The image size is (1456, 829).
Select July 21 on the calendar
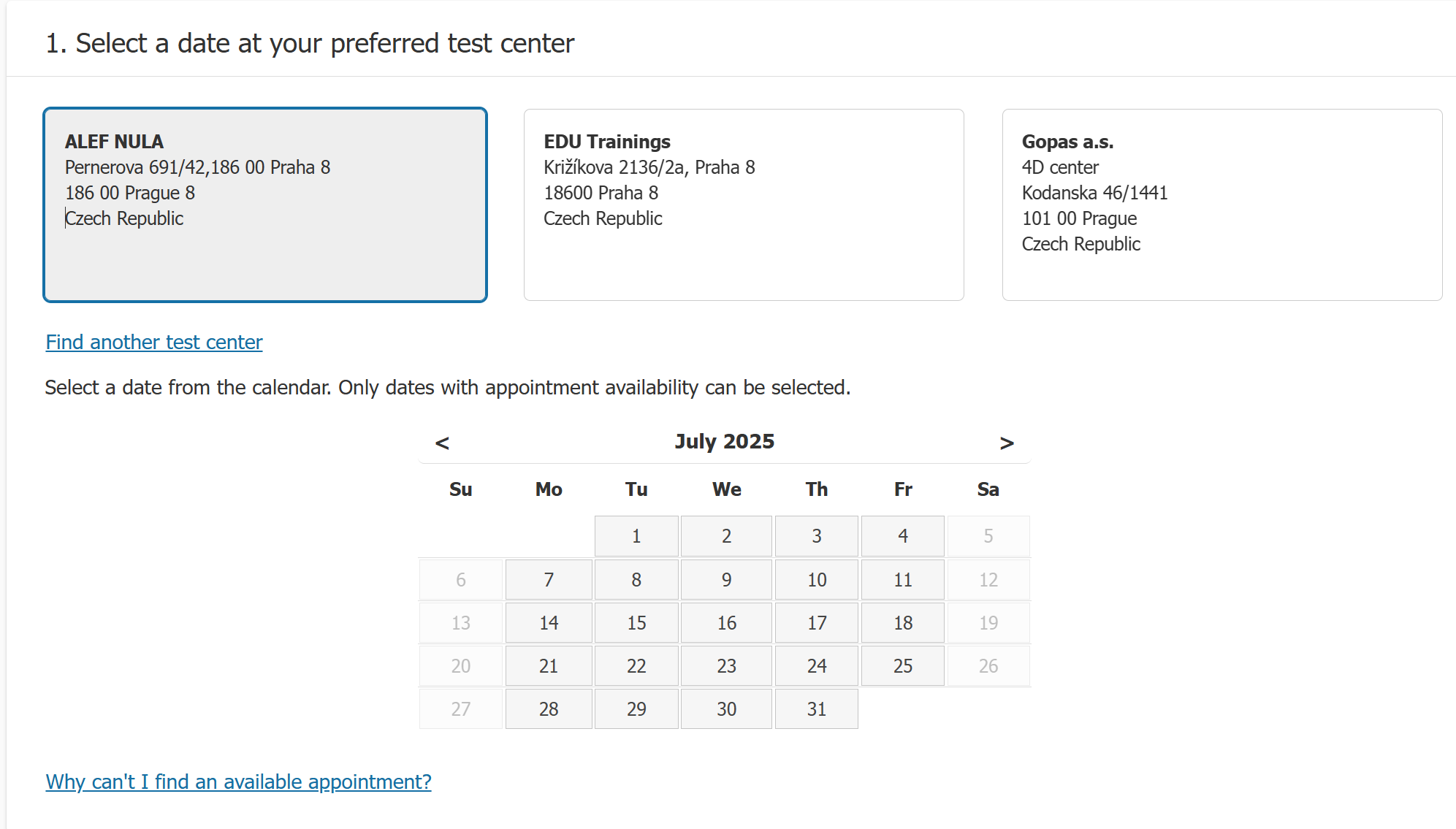[549, 665]
